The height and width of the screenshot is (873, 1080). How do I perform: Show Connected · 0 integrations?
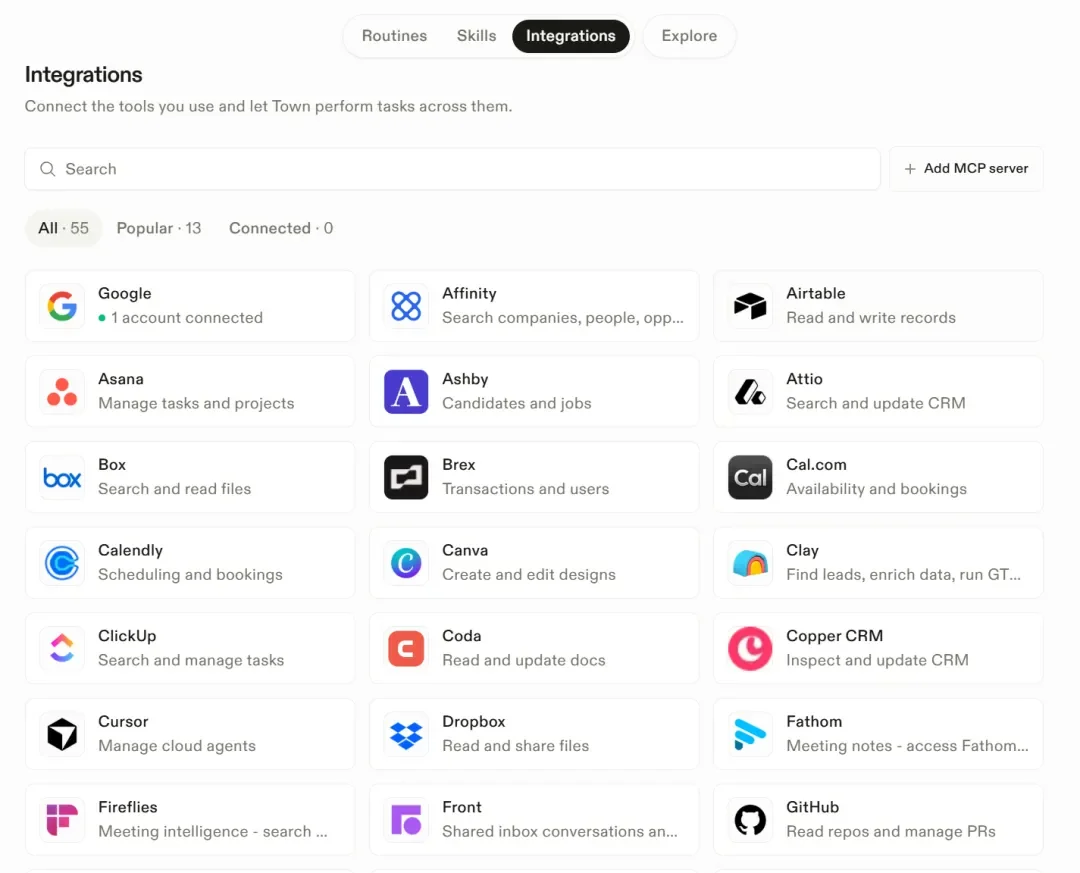click(x=281, y=228)
